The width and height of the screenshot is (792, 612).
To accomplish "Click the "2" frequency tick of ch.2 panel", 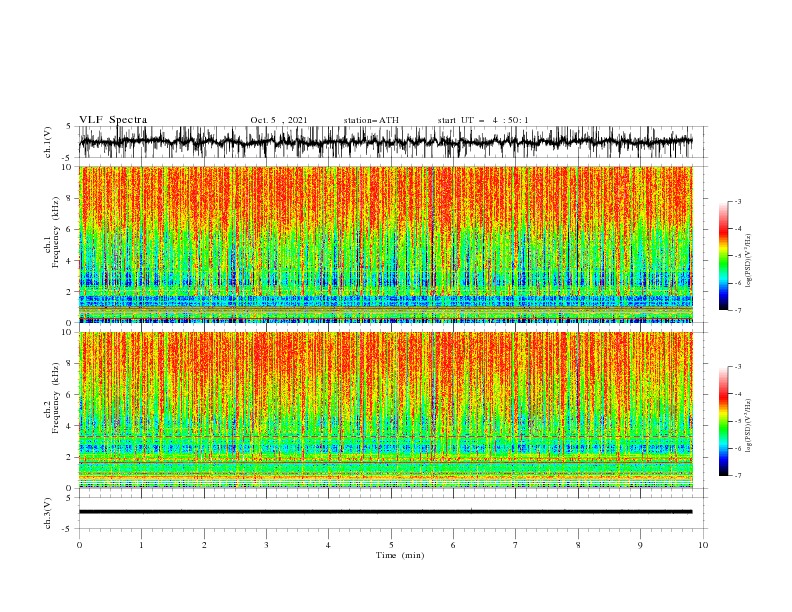I will pyautogui.click(x=71, y=457).
